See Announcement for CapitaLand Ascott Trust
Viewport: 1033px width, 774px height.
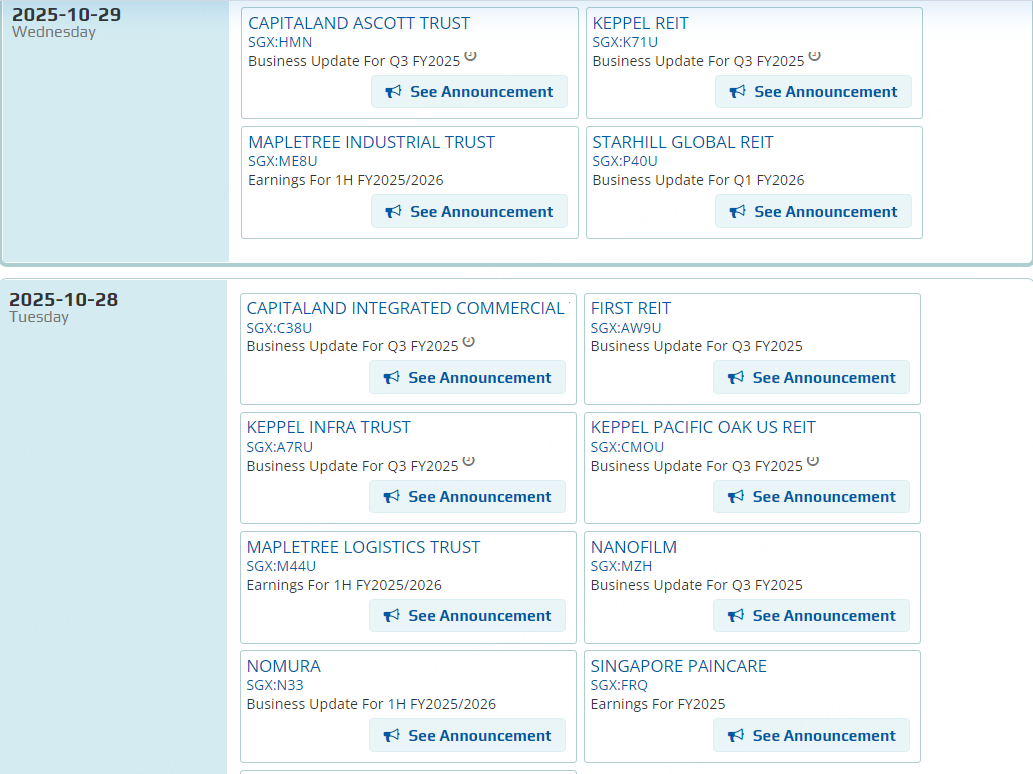click(x=469, y=92)
